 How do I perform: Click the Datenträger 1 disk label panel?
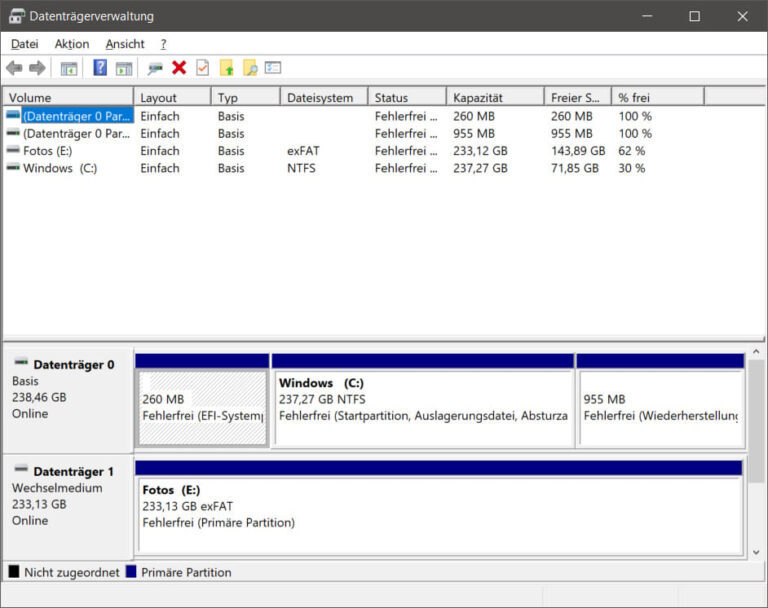point(68,505)
